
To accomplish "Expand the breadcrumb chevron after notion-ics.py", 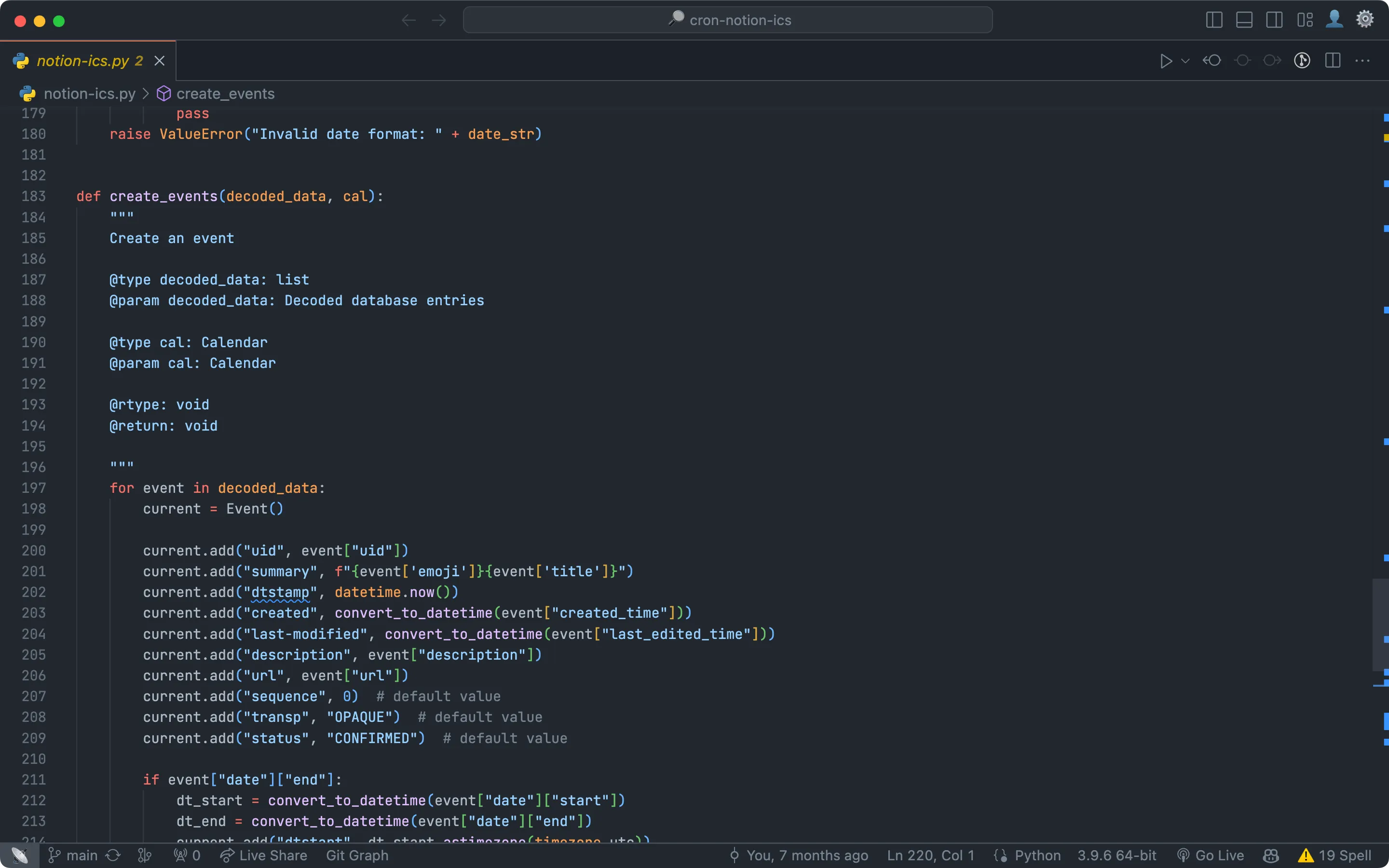I will [146, 94].
